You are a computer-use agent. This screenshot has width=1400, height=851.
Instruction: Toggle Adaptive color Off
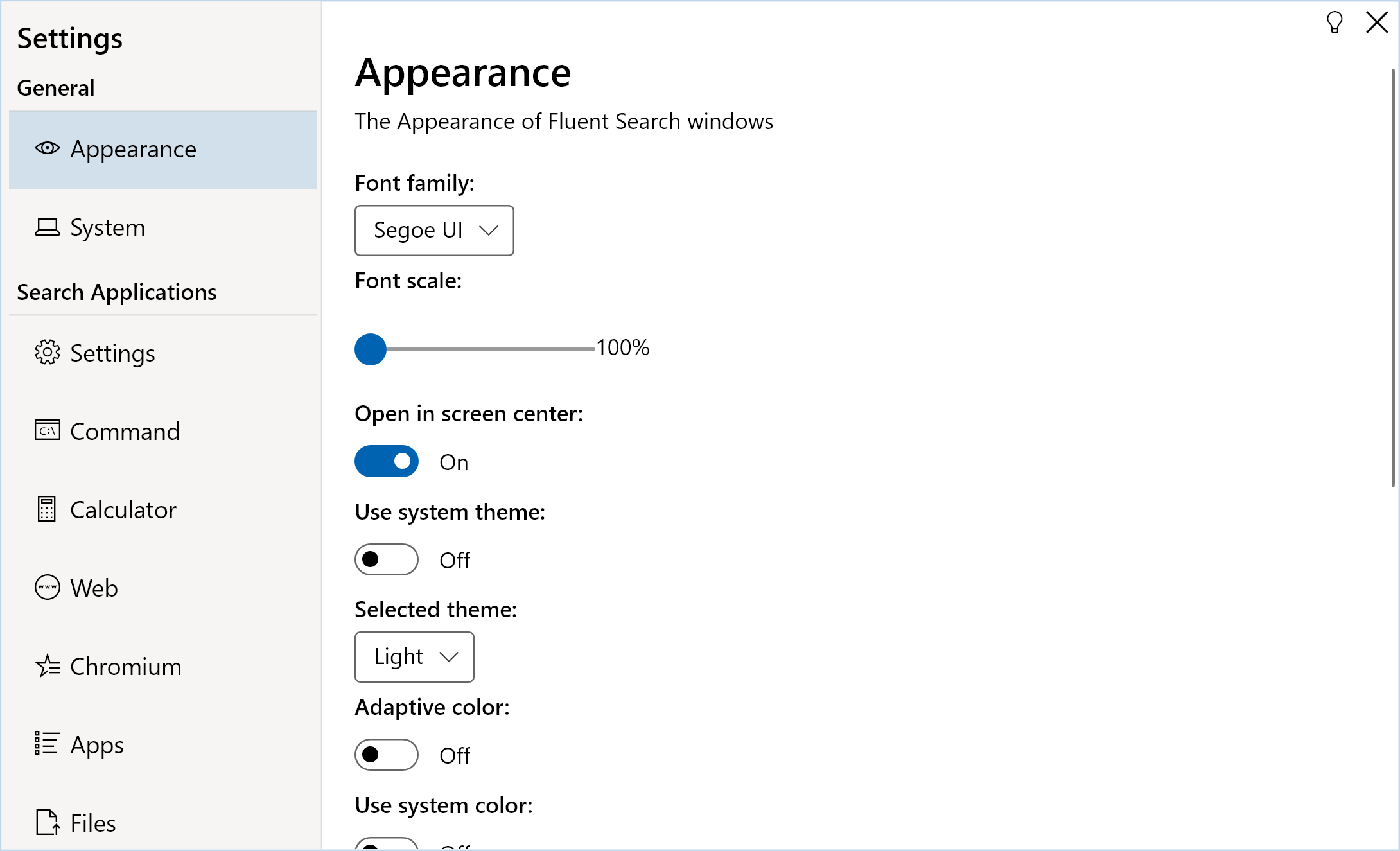tap(388, 755)
